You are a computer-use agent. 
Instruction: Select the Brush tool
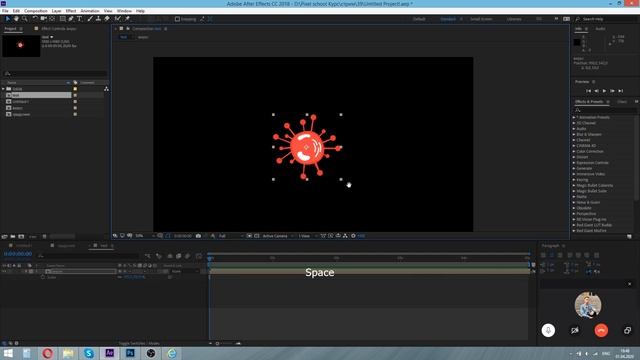90,19
